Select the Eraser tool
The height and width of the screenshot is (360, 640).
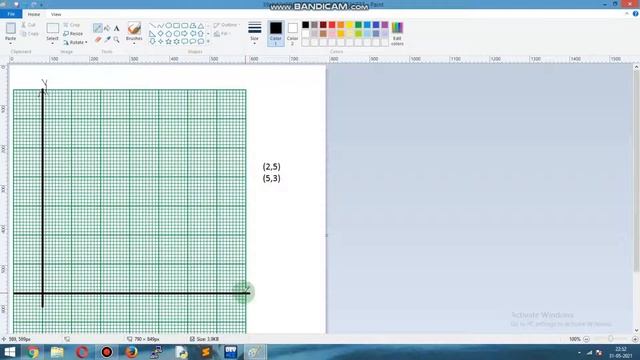[x=98, y=40]
